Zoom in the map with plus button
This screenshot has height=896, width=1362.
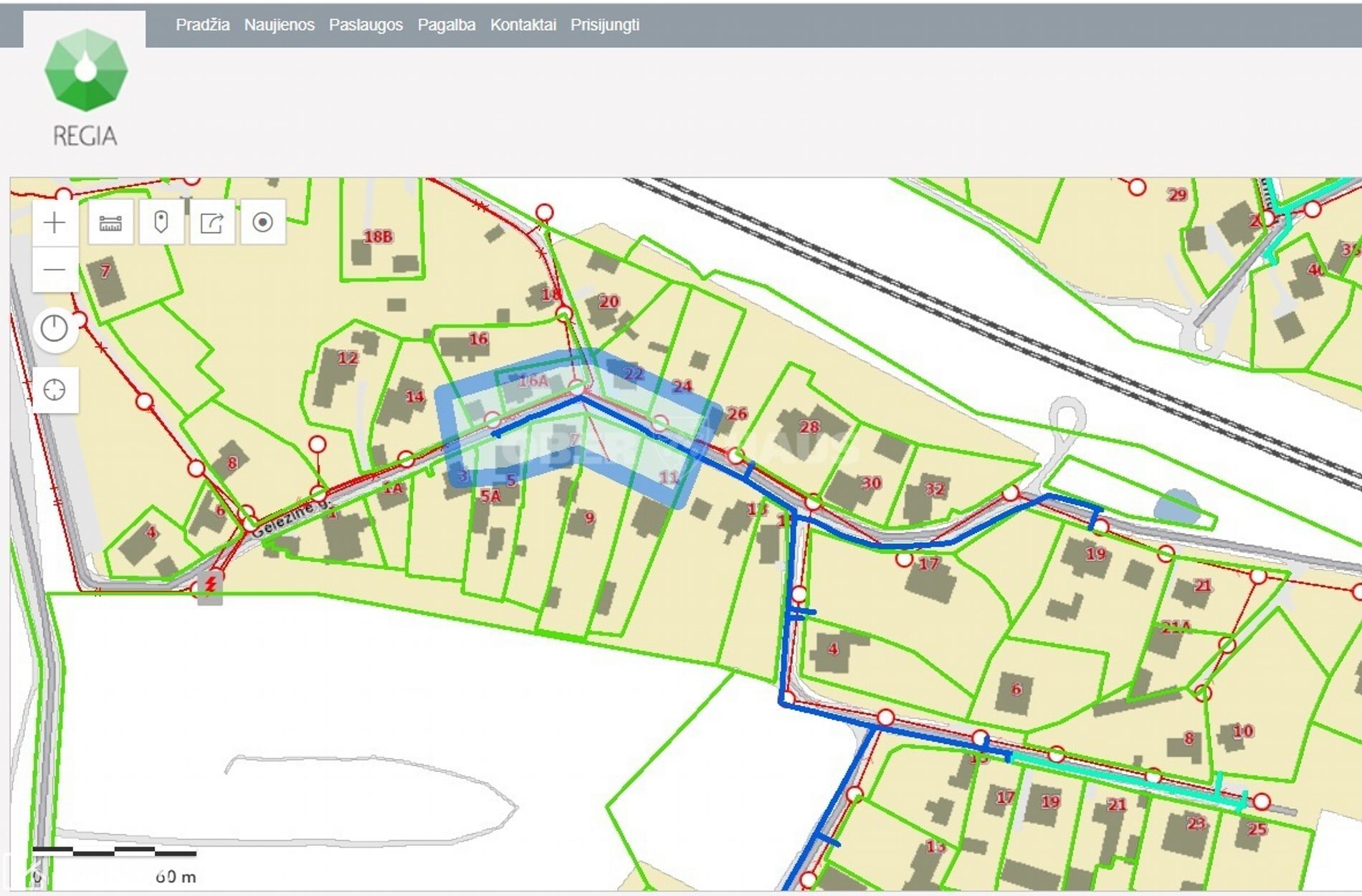click(x=54, y=223)
